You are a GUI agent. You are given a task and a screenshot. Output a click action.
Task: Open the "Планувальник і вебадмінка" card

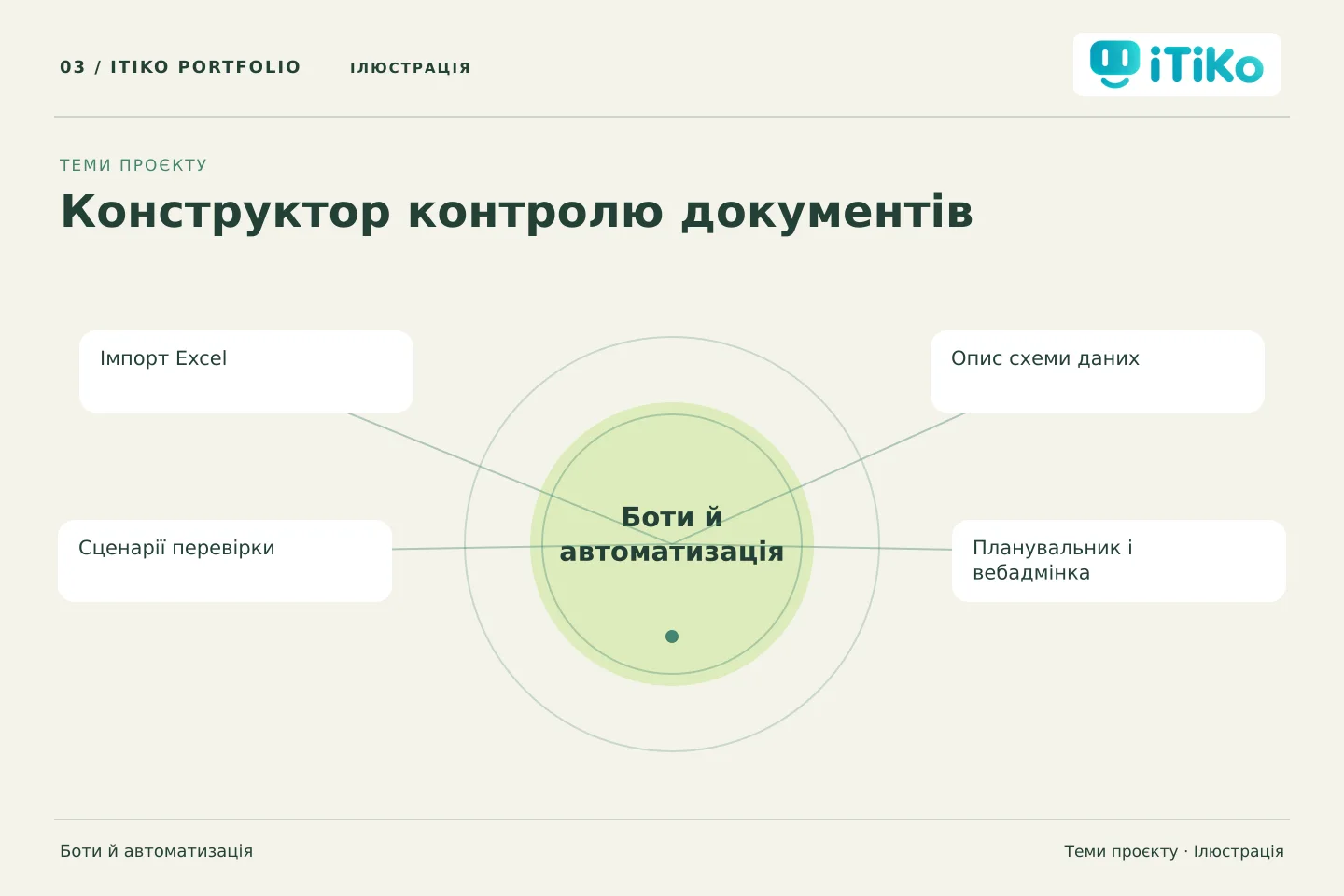pyautogui.click(x=1119, y=561)
